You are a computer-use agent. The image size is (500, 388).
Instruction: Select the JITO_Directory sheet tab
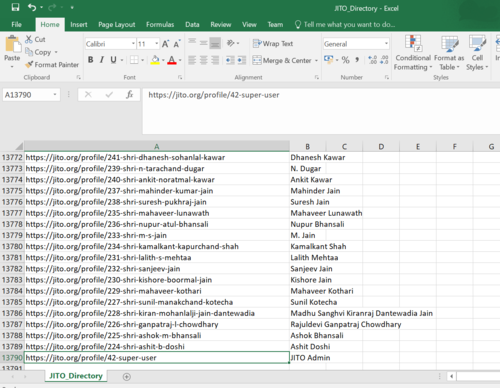[76, 376]
